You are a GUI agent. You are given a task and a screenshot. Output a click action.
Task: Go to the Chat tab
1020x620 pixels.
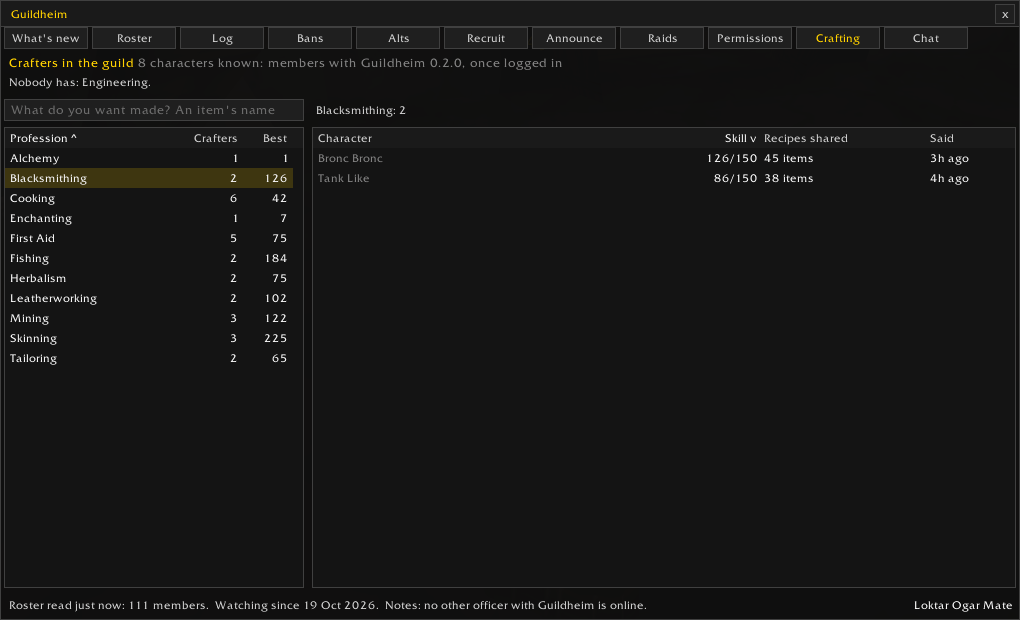(x=926, y=38)
